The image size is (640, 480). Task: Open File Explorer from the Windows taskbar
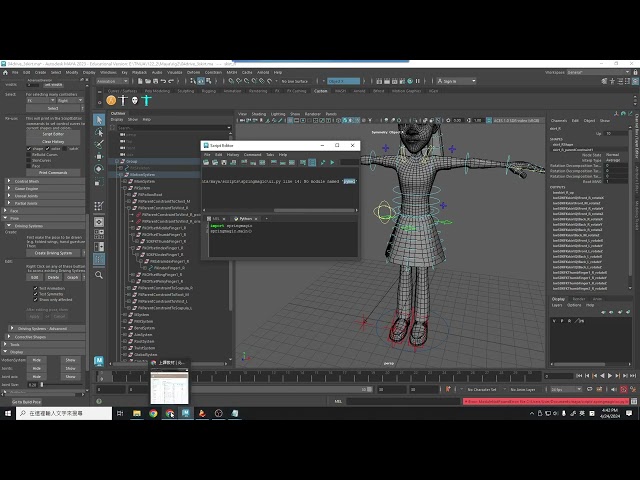(137, 413)
